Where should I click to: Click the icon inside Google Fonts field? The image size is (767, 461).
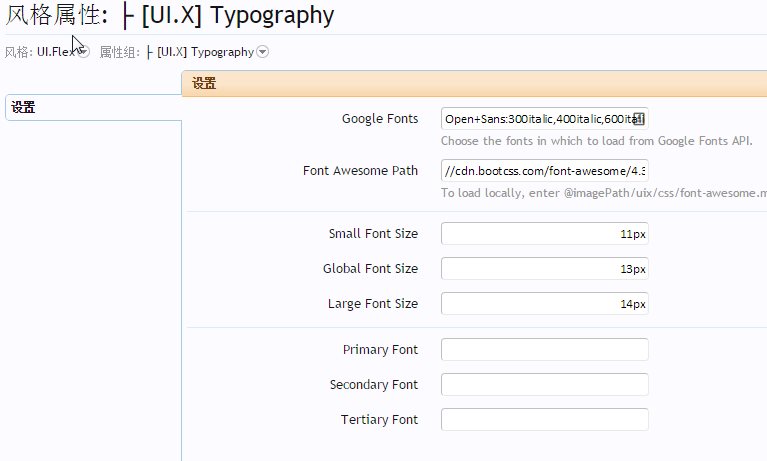click(640, 119)
